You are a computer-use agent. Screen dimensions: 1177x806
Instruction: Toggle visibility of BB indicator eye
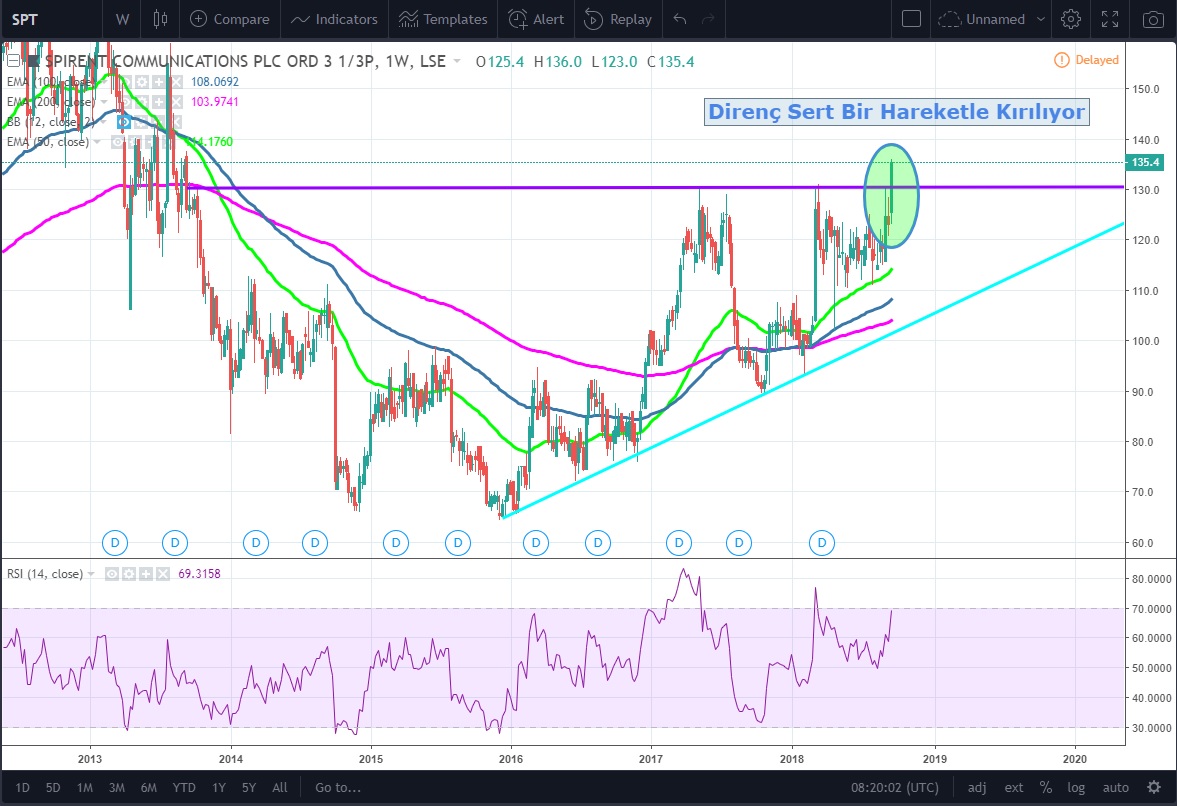coord(125,122)
